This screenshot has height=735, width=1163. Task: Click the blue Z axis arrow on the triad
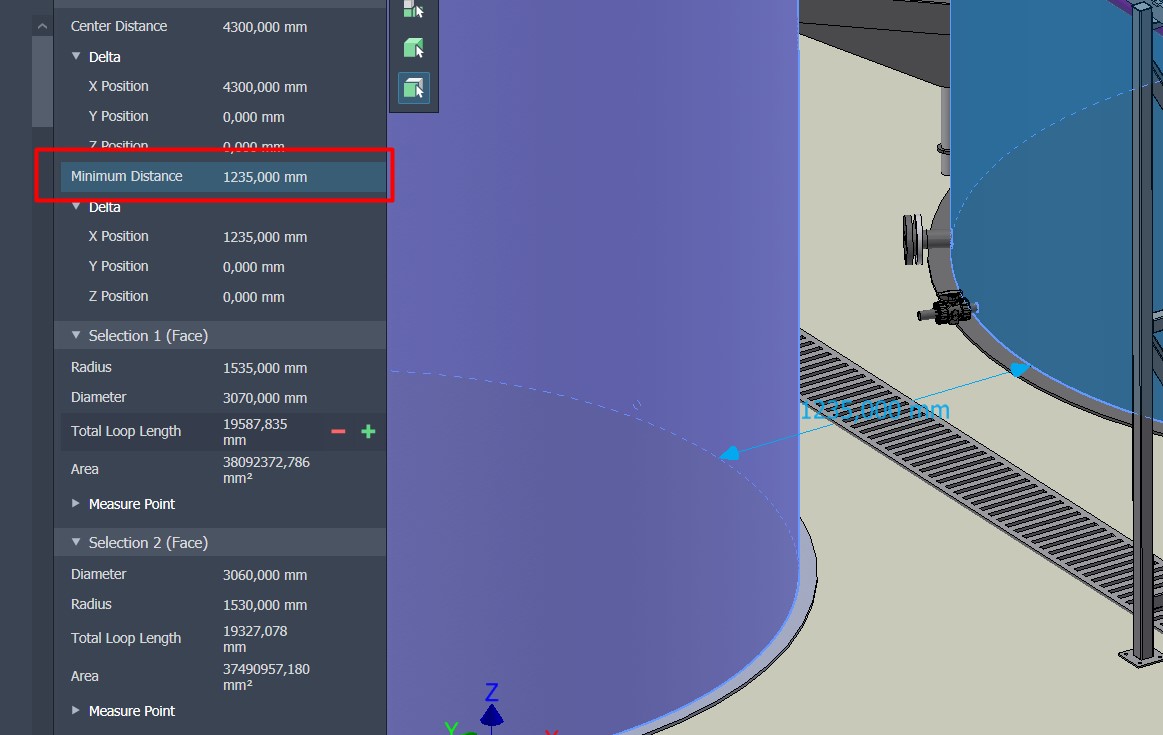492,713
